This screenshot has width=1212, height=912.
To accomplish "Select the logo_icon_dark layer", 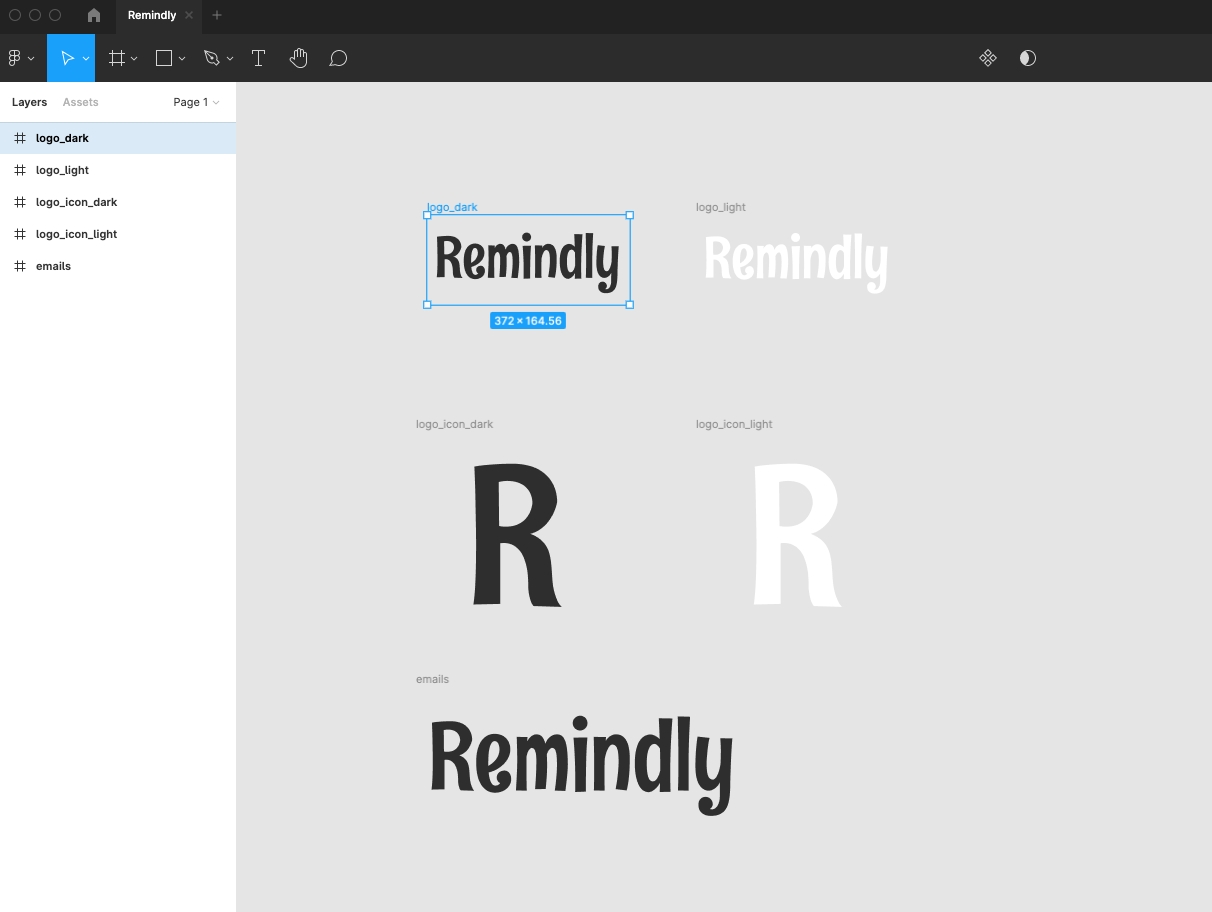I will click(x=76, y=202).
